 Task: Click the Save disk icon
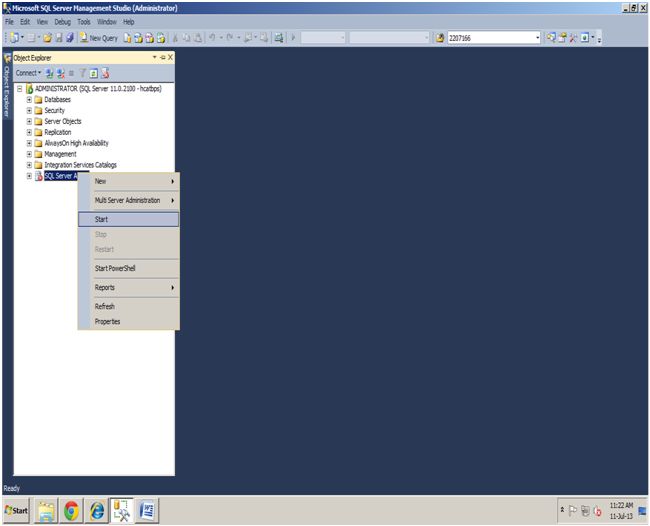click(59, 38)
